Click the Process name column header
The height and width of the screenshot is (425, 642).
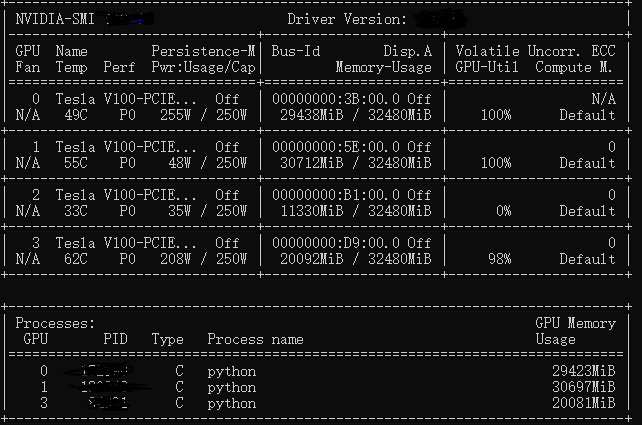pos(255,339)
